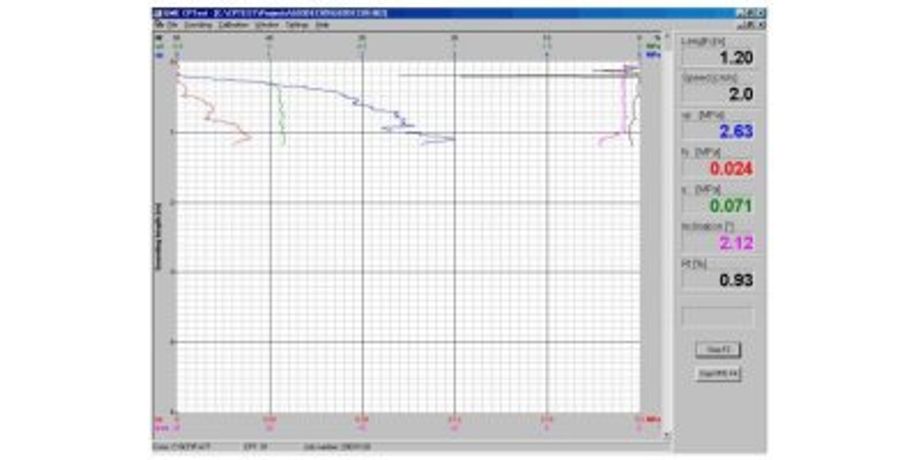Open the Window menu
The width and height of the screenshot is (920, 460).
(266, 24)
